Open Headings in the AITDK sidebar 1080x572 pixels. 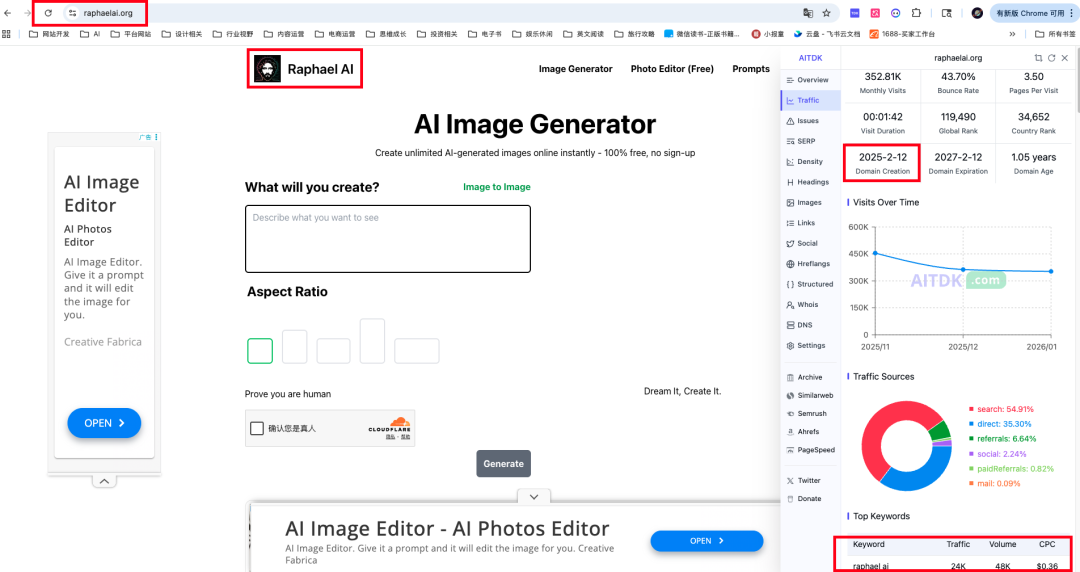pyautogui.click(x=811, y=182)
